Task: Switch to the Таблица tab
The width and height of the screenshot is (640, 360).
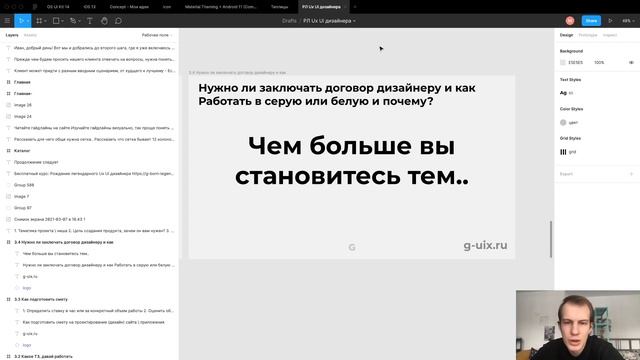Action: pyautogui.click(x=280, y=7)
